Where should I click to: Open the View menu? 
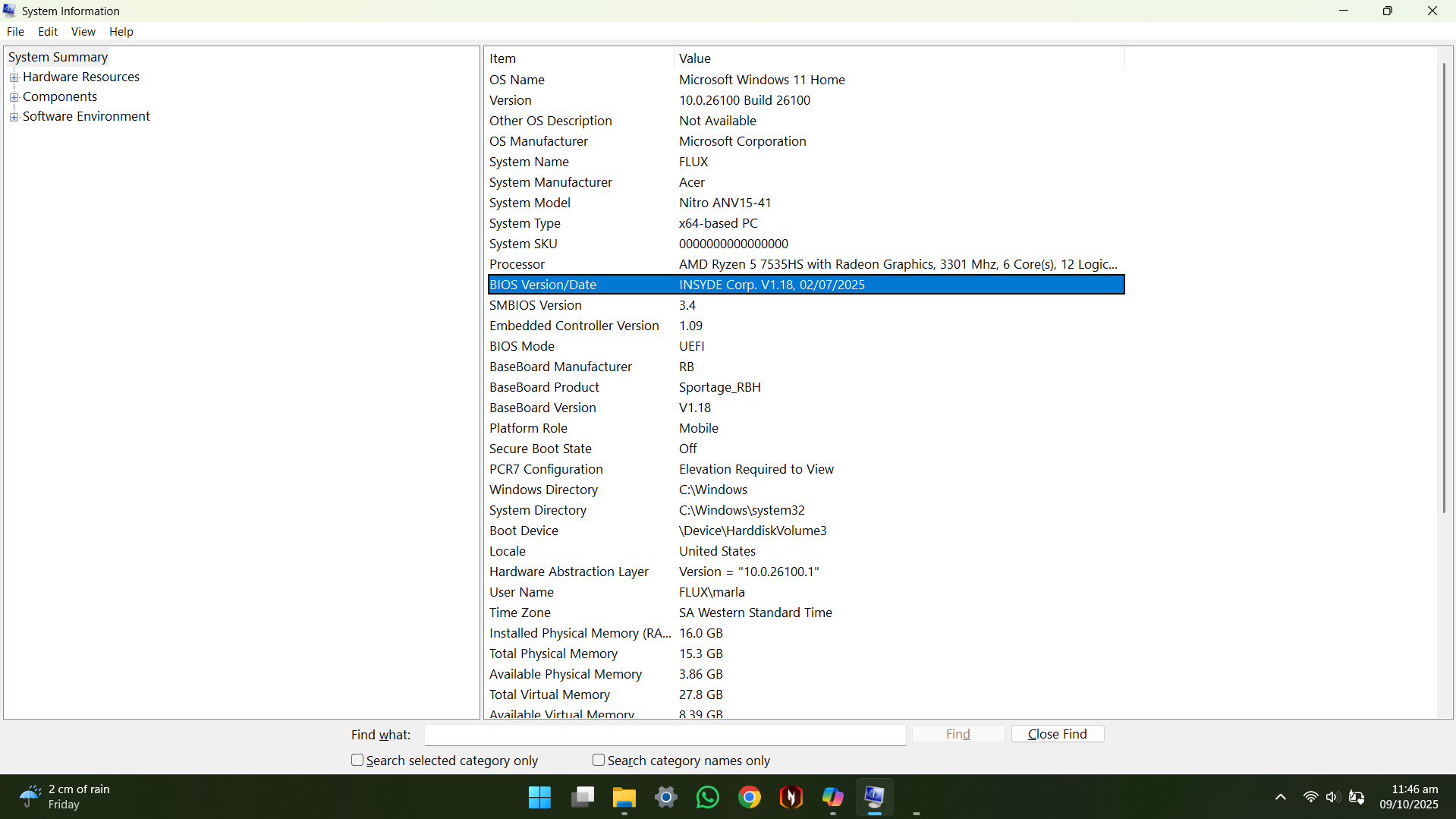coord(83,32)
